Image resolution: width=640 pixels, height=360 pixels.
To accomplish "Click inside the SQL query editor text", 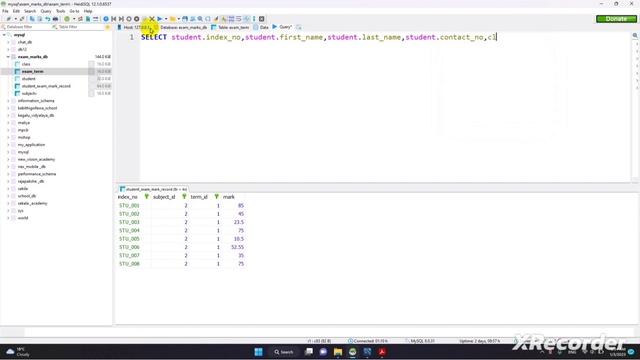I will 318,37.
